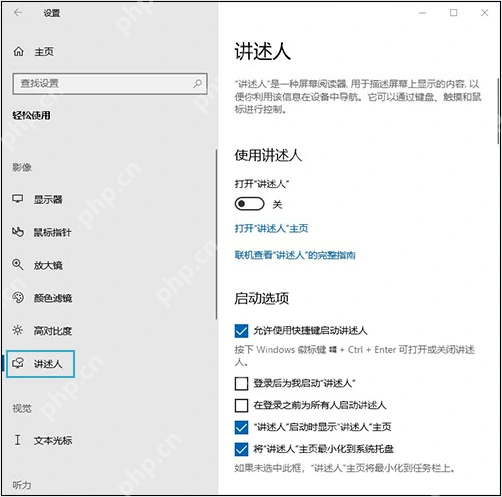The height and width of the screenshot is (497, 502).
Task: Select 高对比度 in the sidebar
Action: pos(53,331)
